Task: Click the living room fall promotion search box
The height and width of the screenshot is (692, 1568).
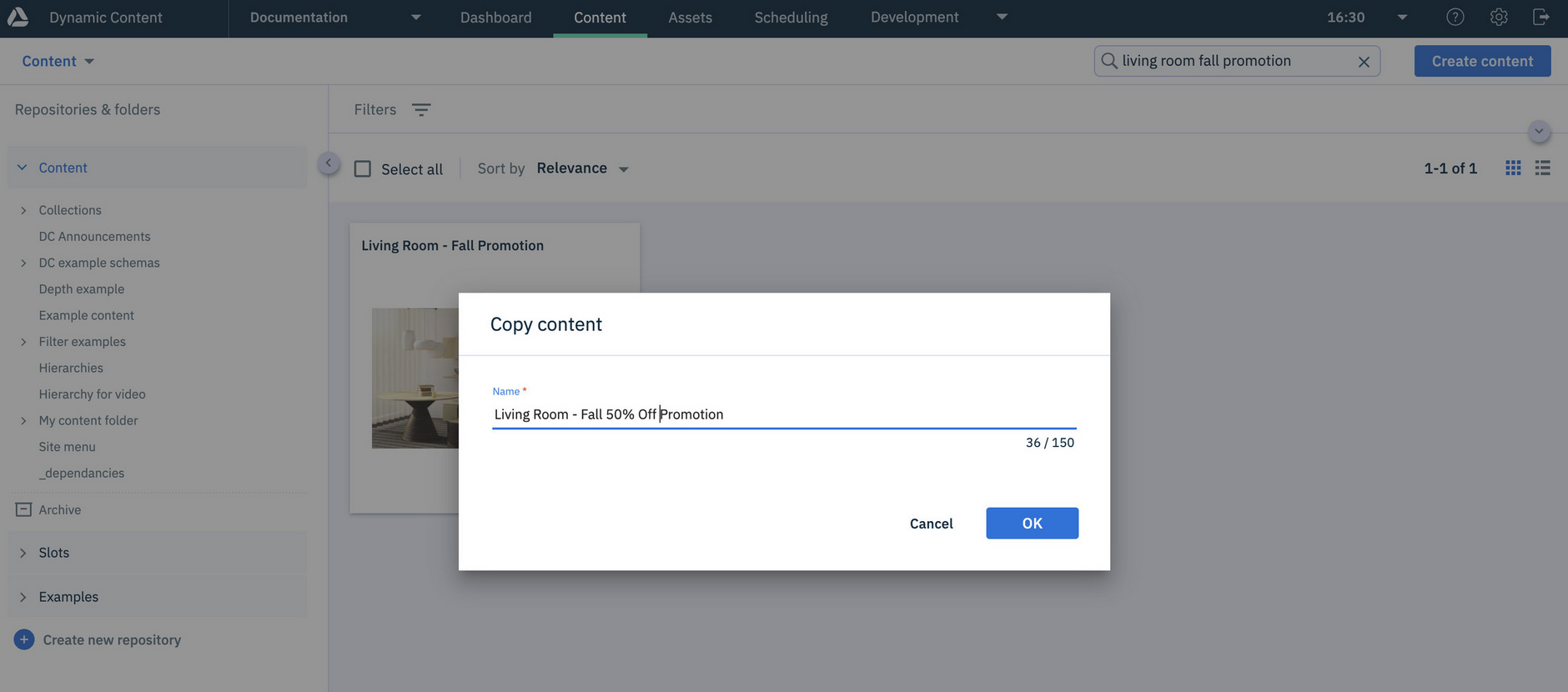Action: click(x=1237, y=61)
